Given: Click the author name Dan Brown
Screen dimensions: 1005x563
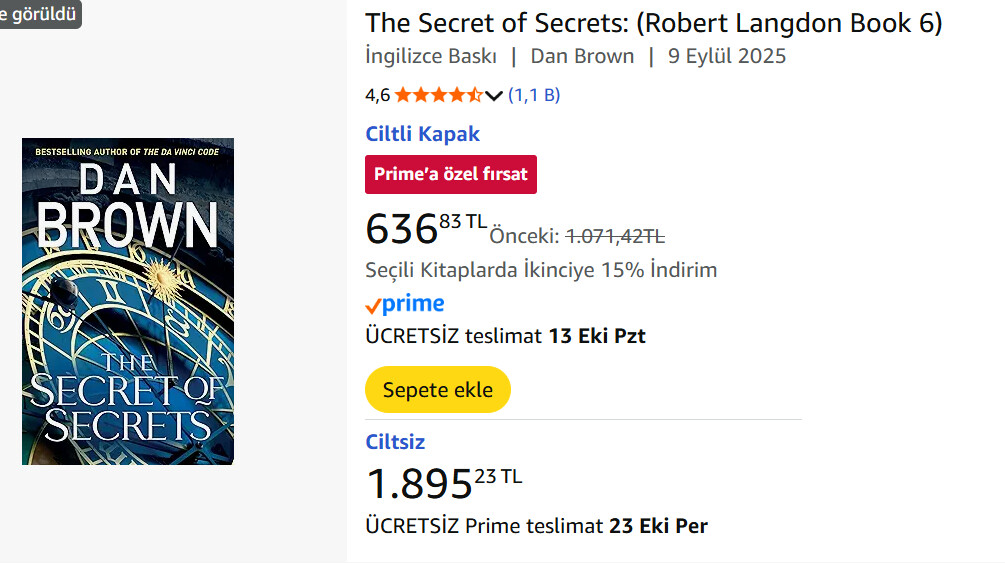Looking at the screenshot, I should pyautogui.click(x=582, y=56).
